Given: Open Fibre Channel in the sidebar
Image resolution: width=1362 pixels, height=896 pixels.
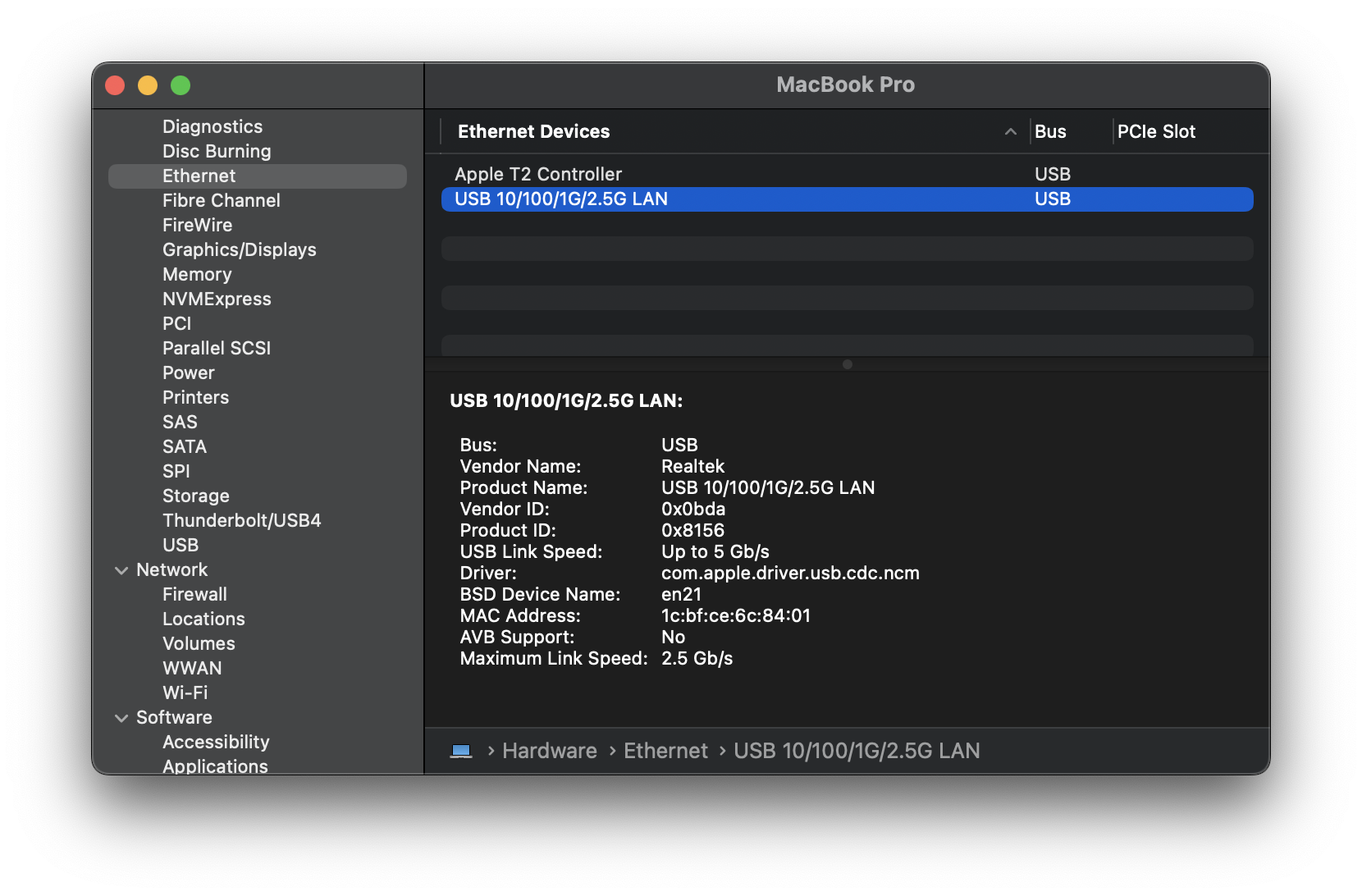Looking at the screenshot, I should tap(222, 200).
